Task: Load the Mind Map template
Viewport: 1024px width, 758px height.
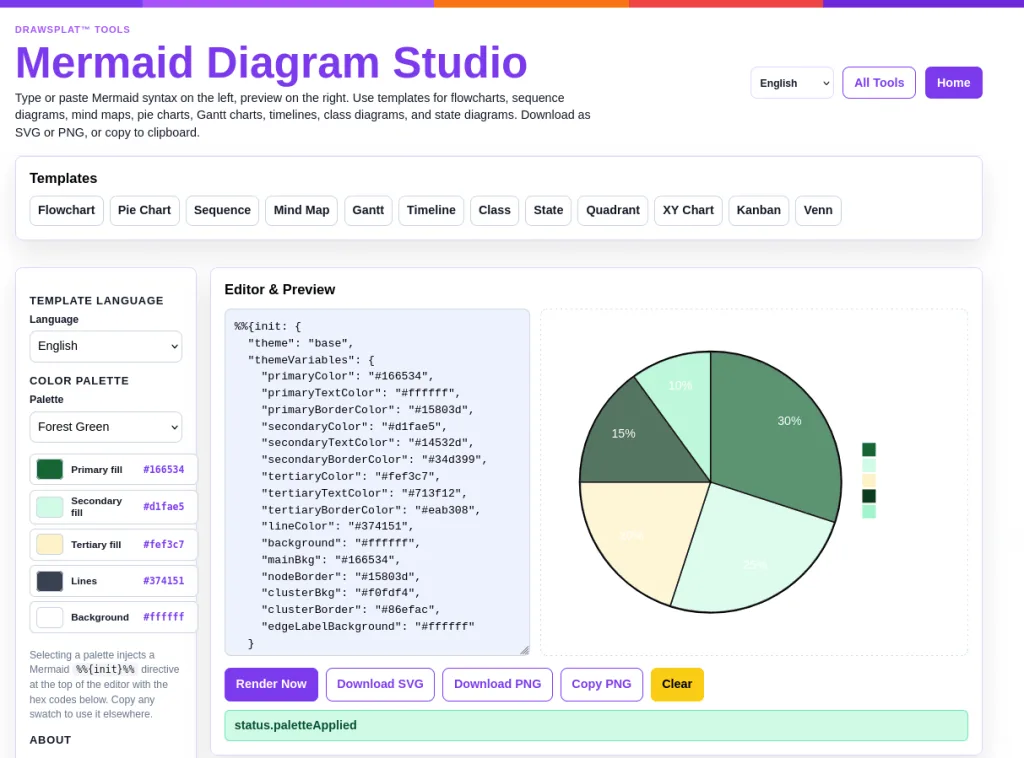Action: [301, 210]
